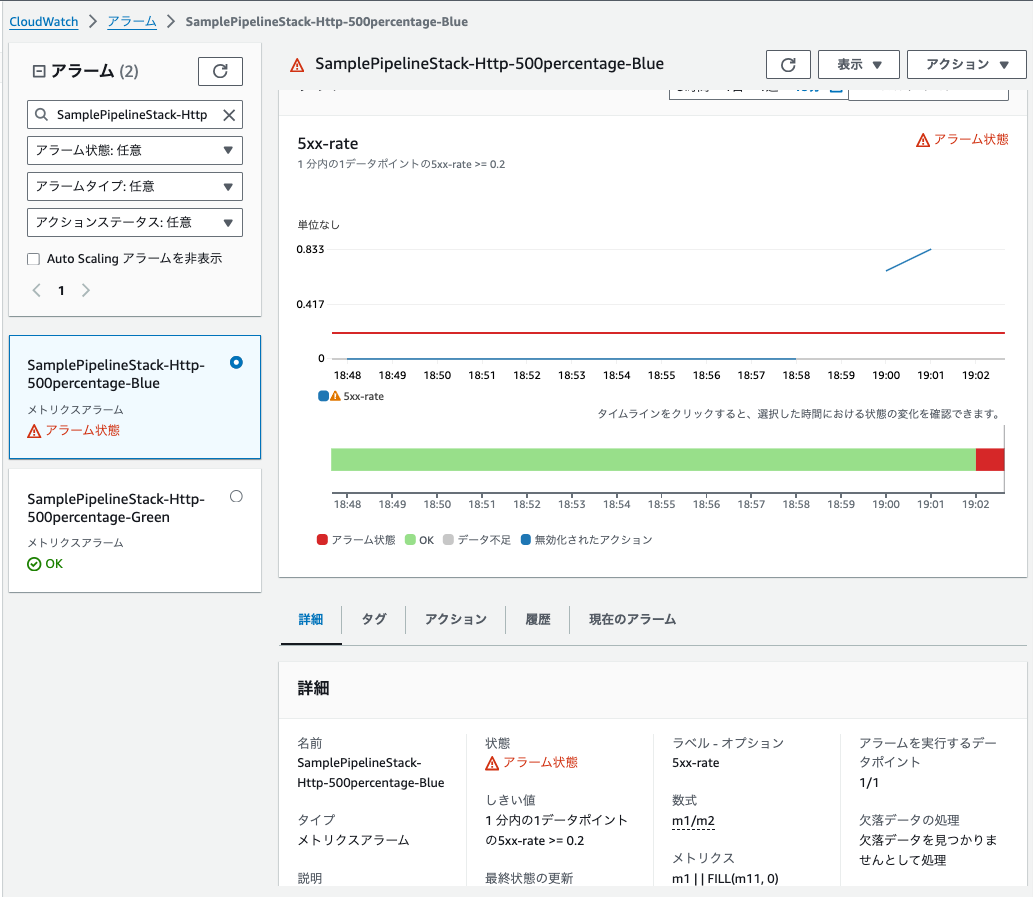Screen dimensions: 1033x897
Task: Check Auto Scaling アラームを非表示 checkbox
Action: 34,259
